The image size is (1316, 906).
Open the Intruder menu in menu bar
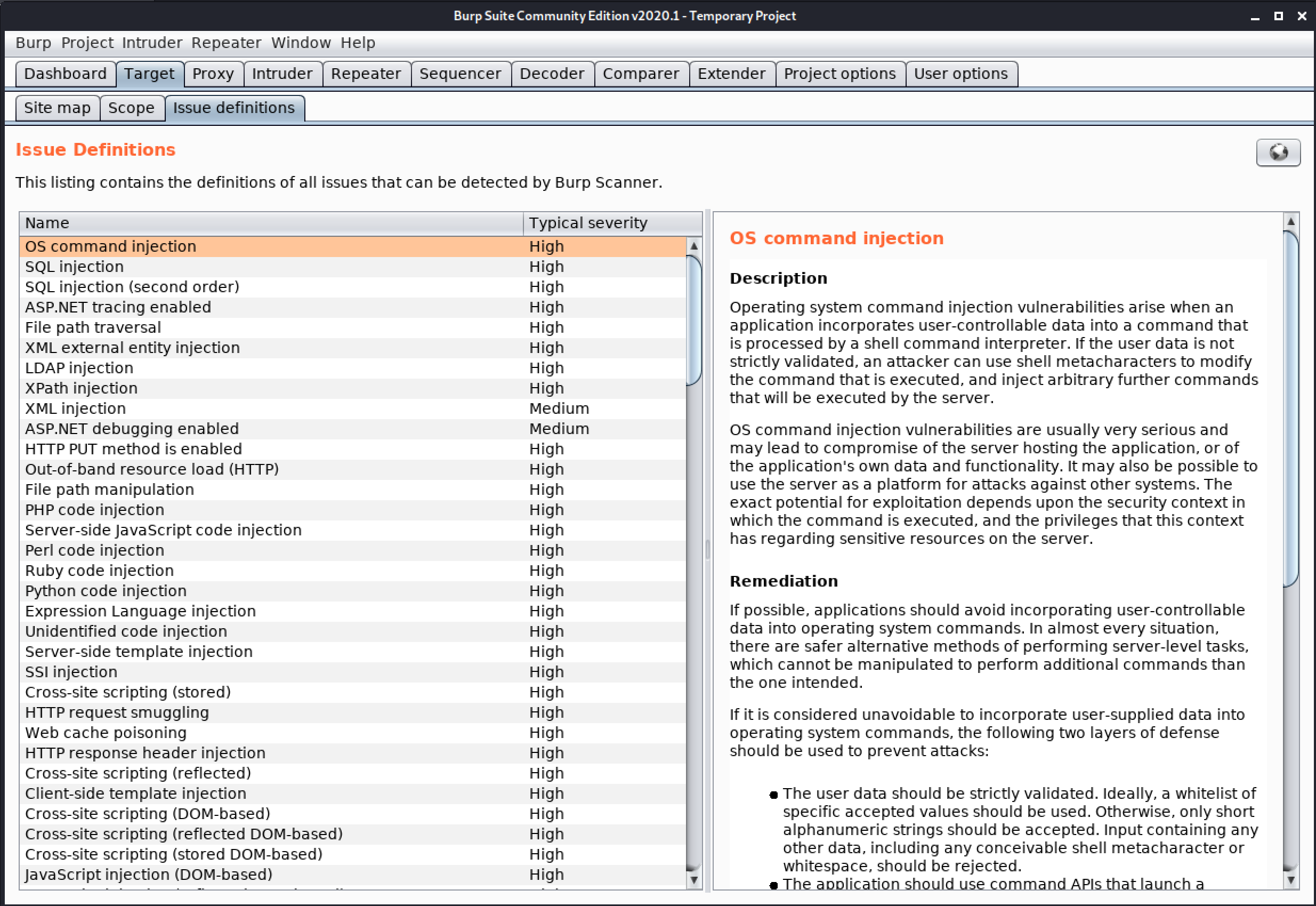[x=151, y=43]
